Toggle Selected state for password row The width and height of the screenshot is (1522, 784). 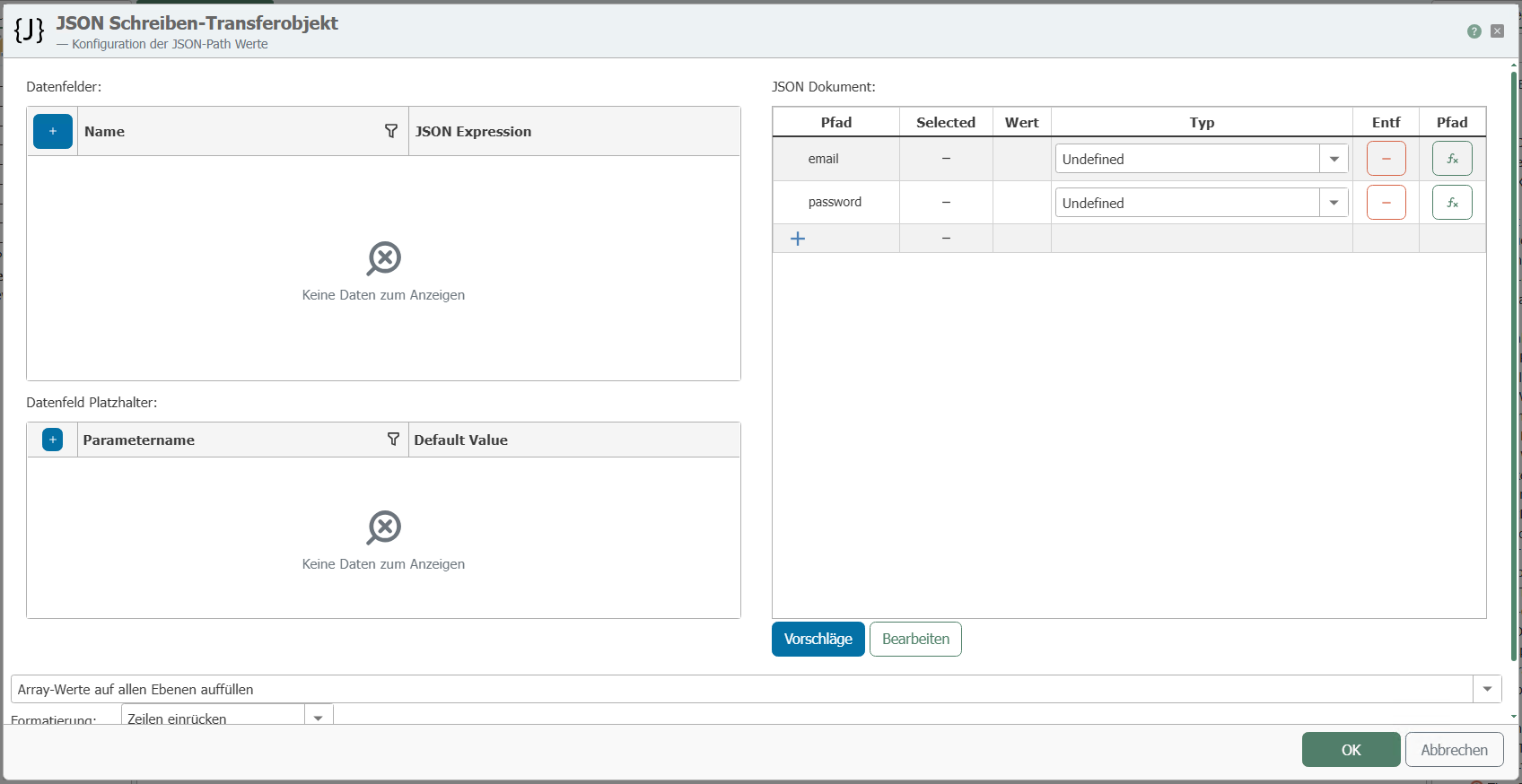[946, 203]
